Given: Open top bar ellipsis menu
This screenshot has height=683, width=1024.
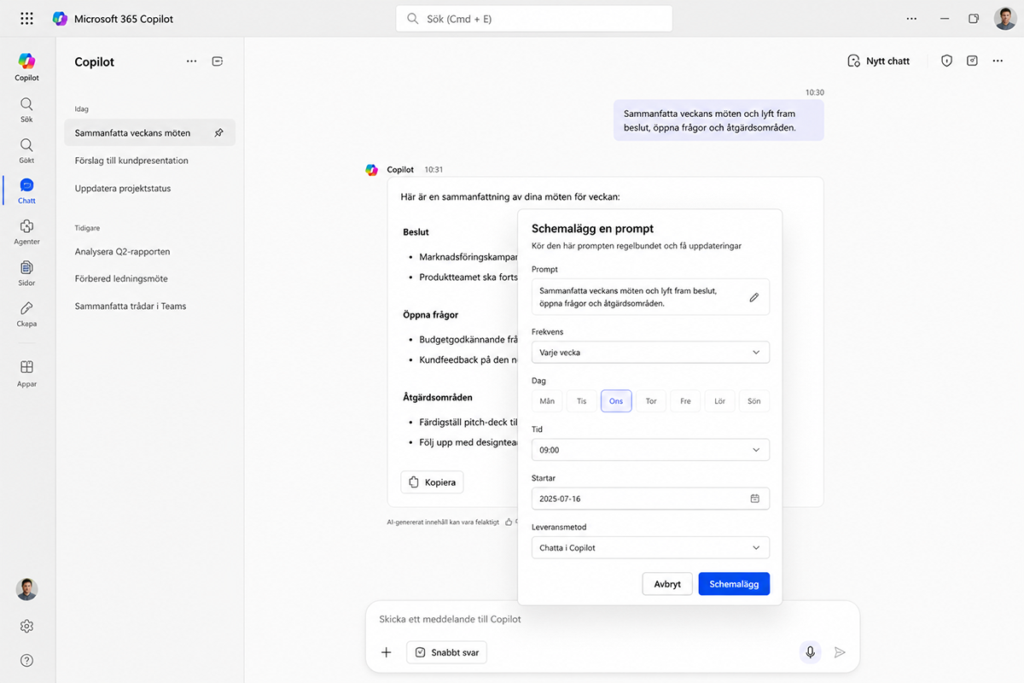Looking at the screenshot, I should click(x=911, y=18).
